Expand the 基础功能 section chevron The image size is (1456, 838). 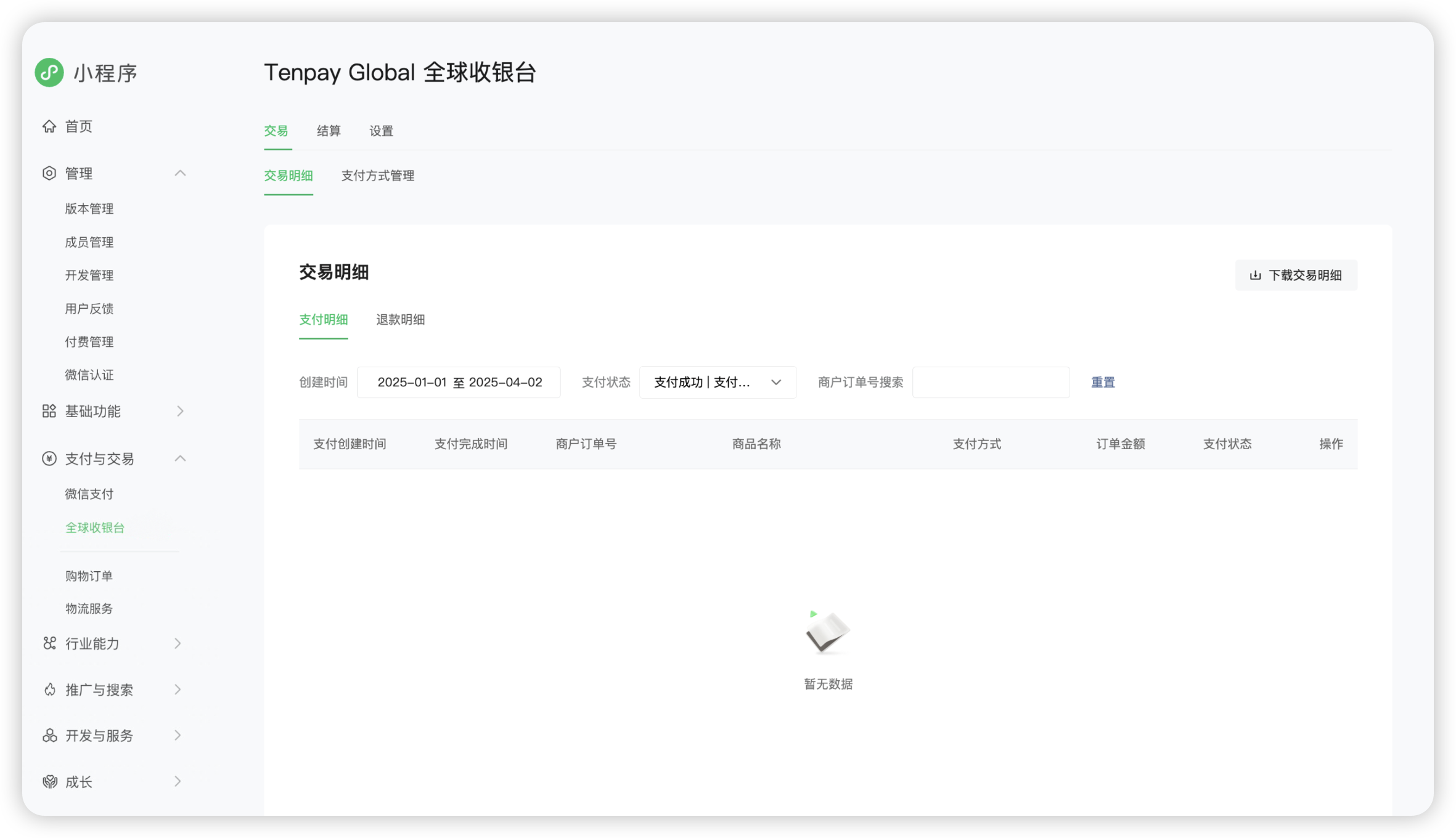[180, 411]
